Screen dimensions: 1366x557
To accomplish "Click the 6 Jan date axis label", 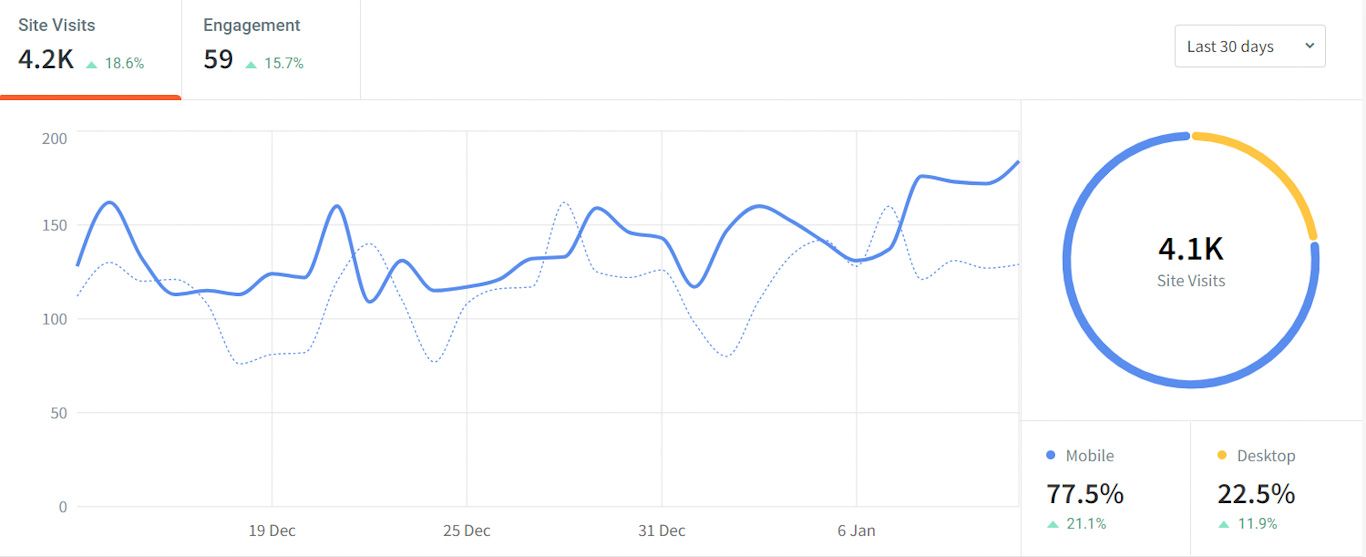I will 856,531.
